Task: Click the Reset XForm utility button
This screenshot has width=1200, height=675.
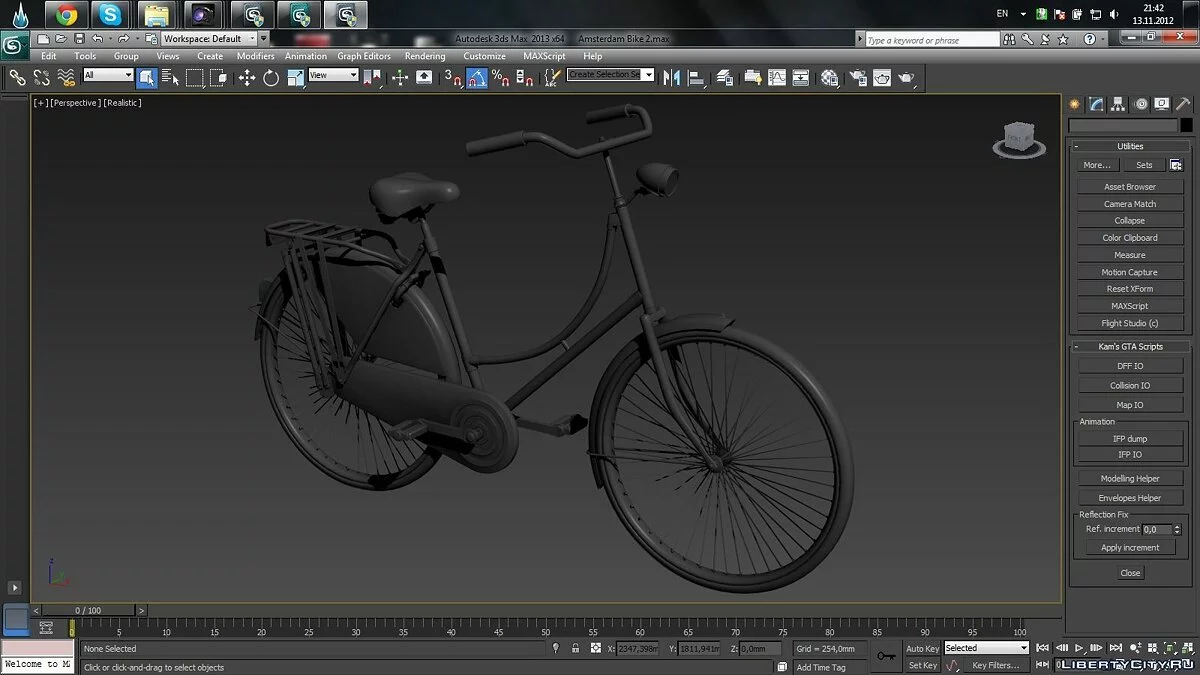Action: [x=1130, y=289]
